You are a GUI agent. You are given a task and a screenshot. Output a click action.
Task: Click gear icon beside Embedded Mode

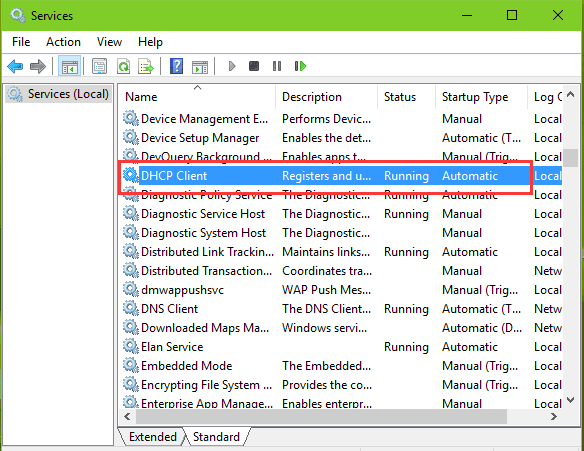131,366
